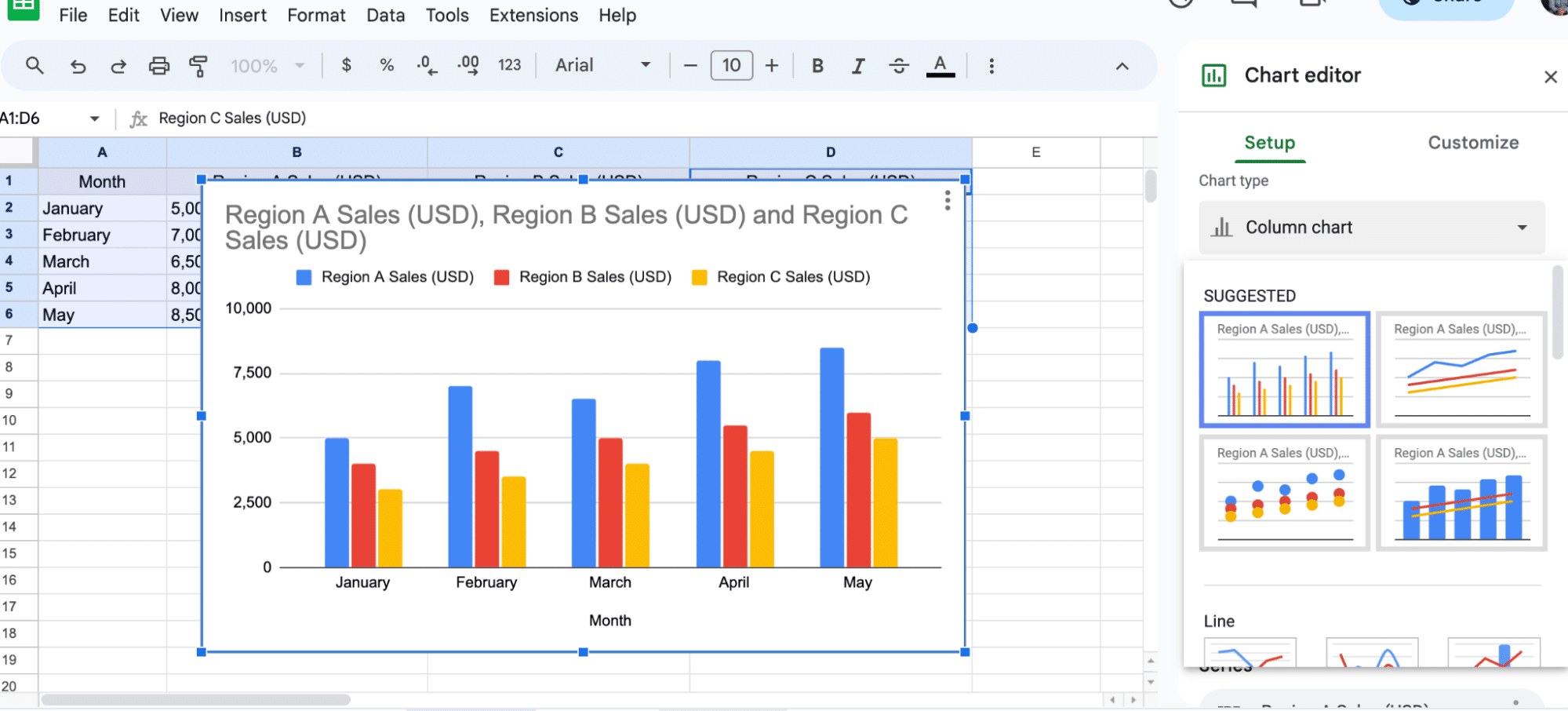Format as percent
This screenshot has height=711, width=1568.
click(387, 65)
